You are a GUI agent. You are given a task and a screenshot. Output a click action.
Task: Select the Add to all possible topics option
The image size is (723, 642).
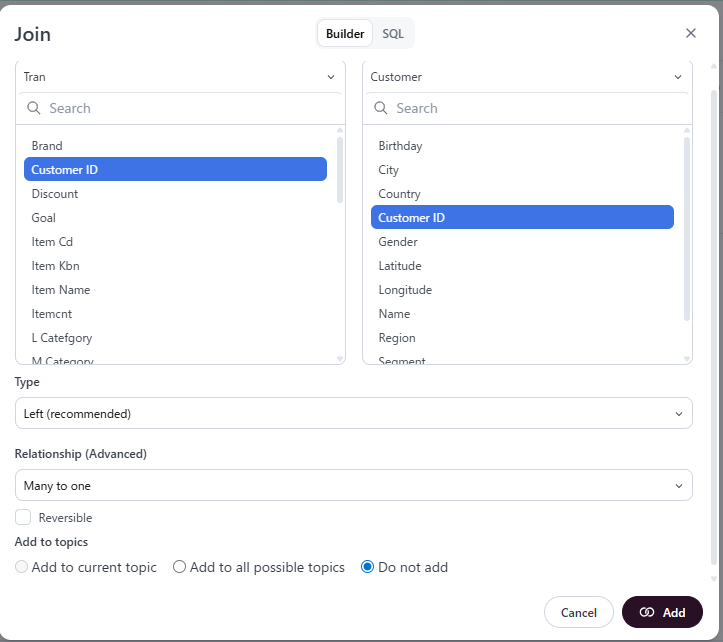[180, 567]
